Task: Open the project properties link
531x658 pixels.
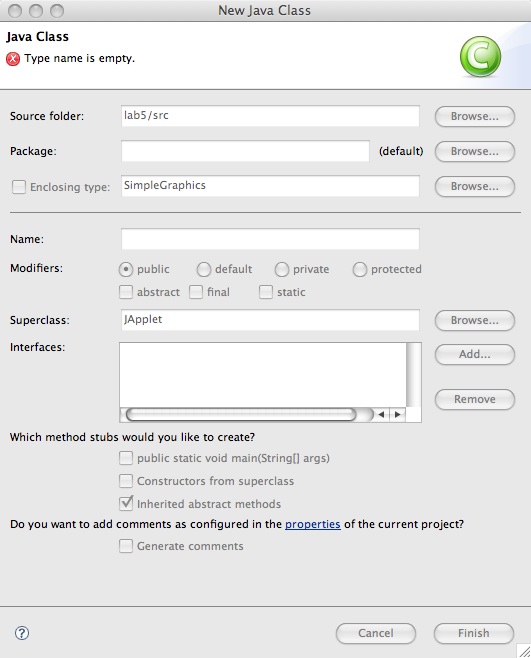Action: click(313, 524)
